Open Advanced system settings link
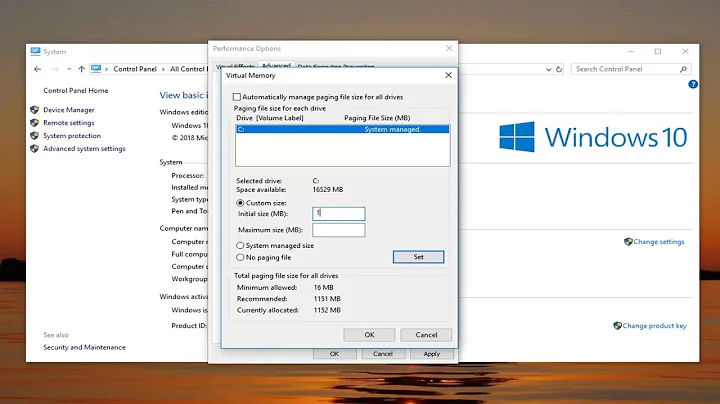This screenshot has height=404, width=720. click(x=84, y=148)
